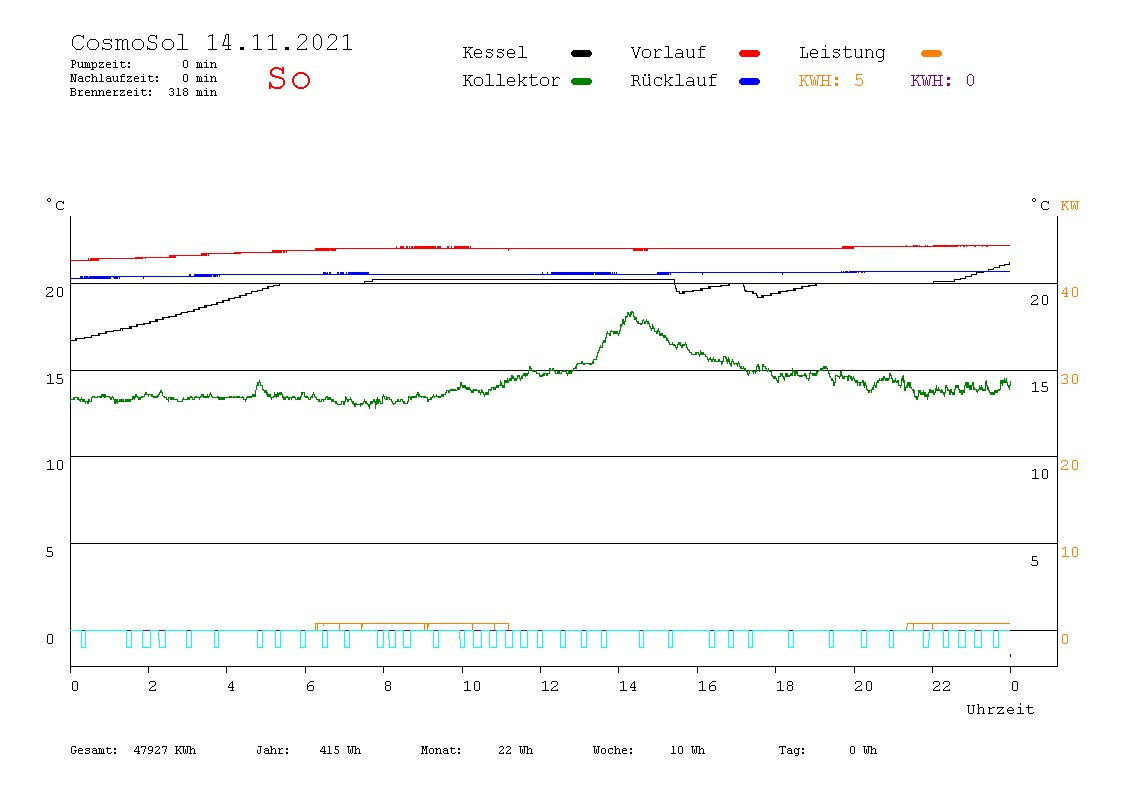Click the orange 'KWH: 5' value

[831, 81]
